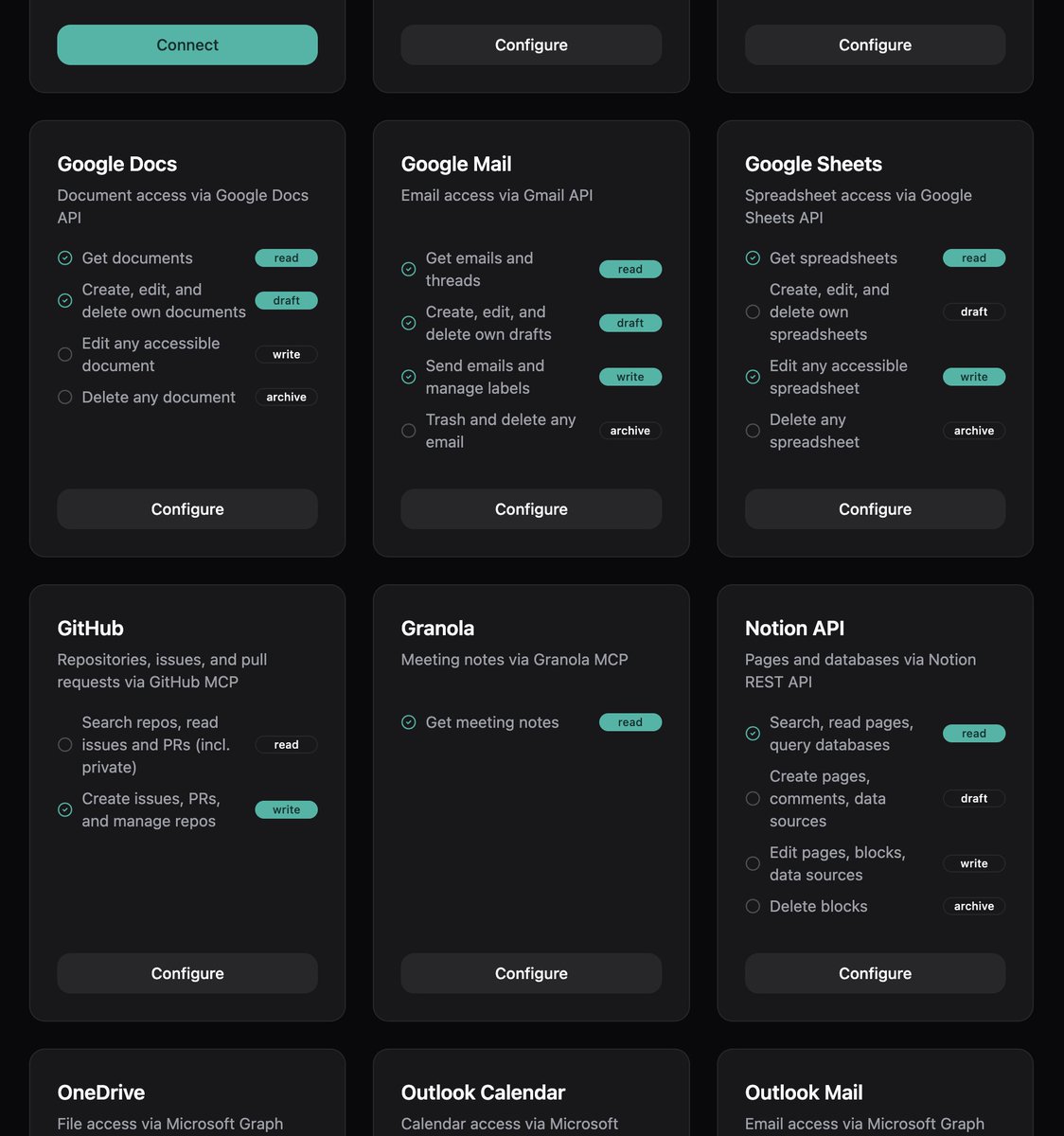Toggle Get emails and threads check
The width and height of the screenshot is (1064, 1136).
point(409,270)
